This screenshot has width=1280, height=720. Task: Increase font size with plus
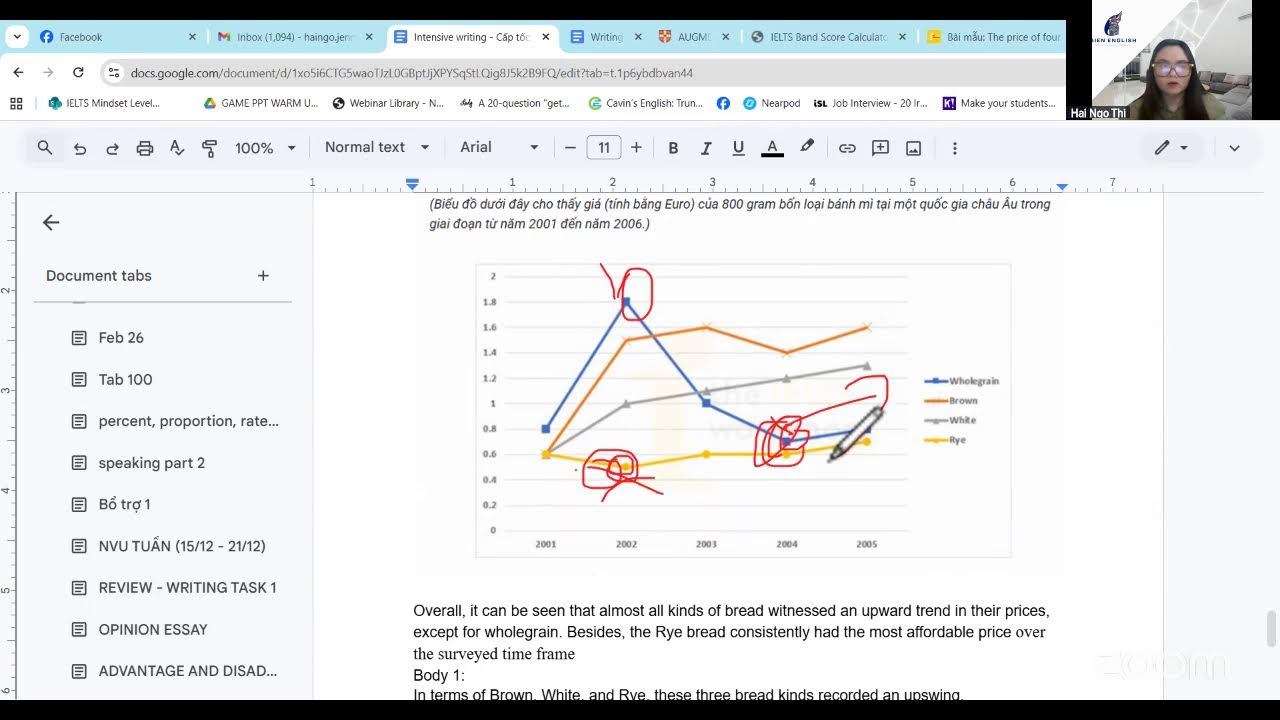coord(636,148)
